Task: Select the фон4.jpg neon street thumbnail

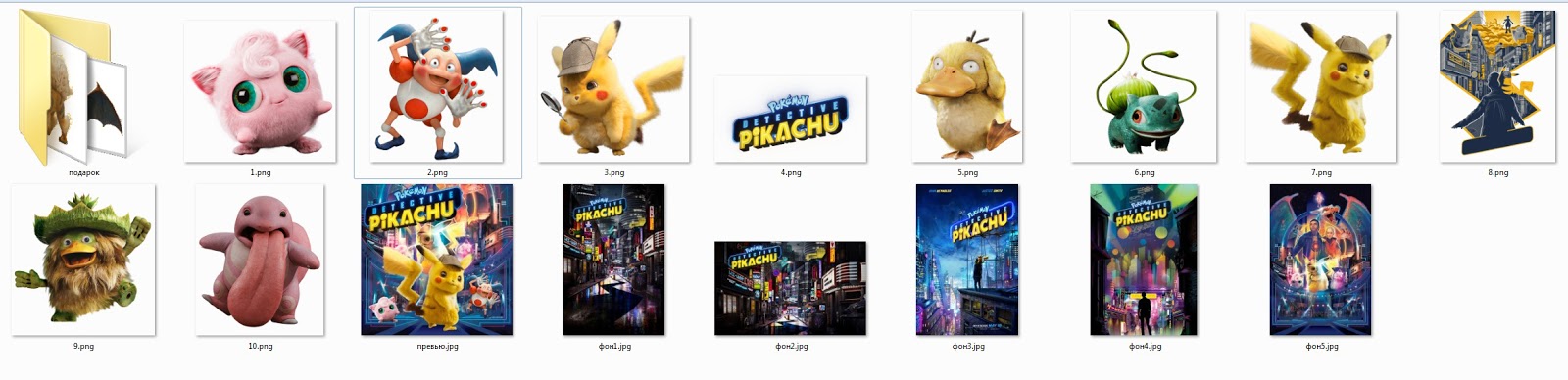Action: click(1144, 260)
